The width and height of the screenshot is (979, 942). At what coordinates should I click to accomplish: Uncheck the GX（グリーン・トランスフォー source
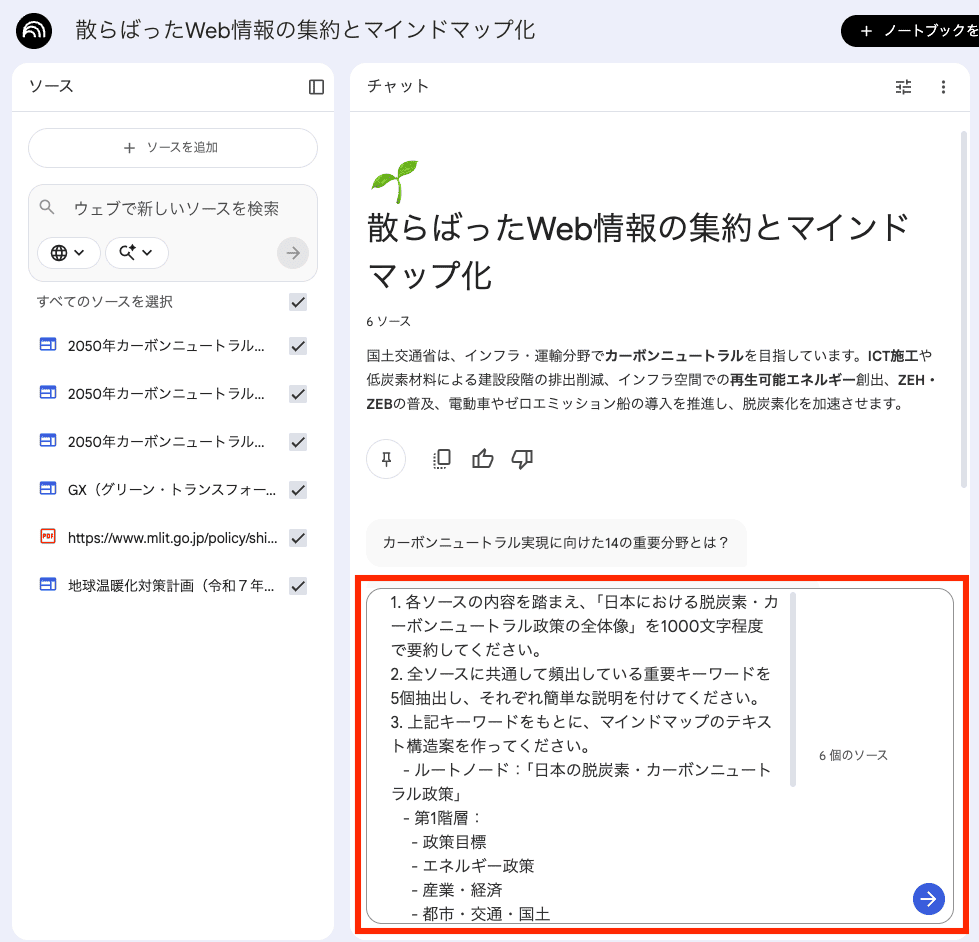pos(297,490)
